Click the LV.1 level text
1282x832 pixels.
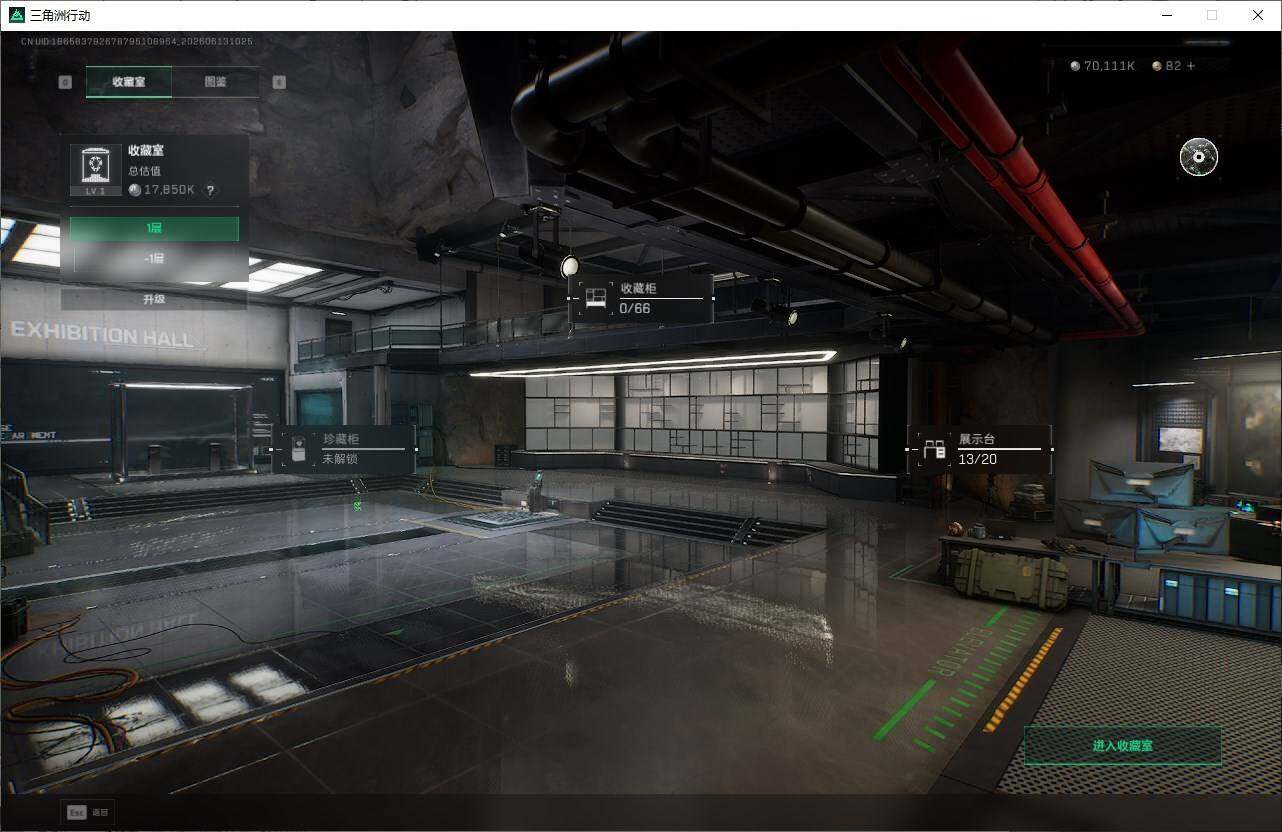[95, 190]
